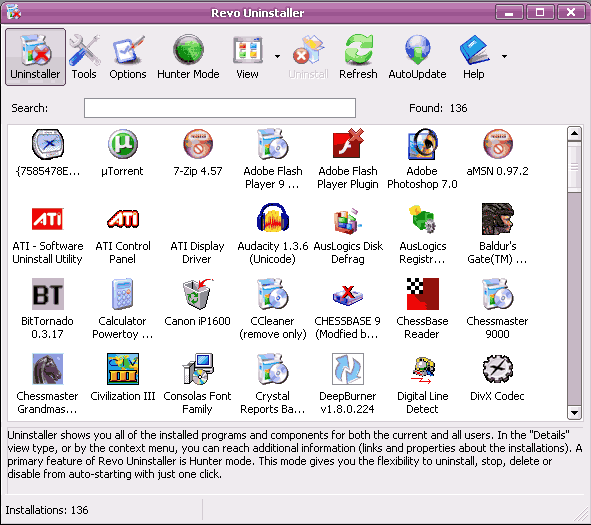Select the Calculator Powertoy icon
Viewport: 591px width, 525px height.
point(122,294)
